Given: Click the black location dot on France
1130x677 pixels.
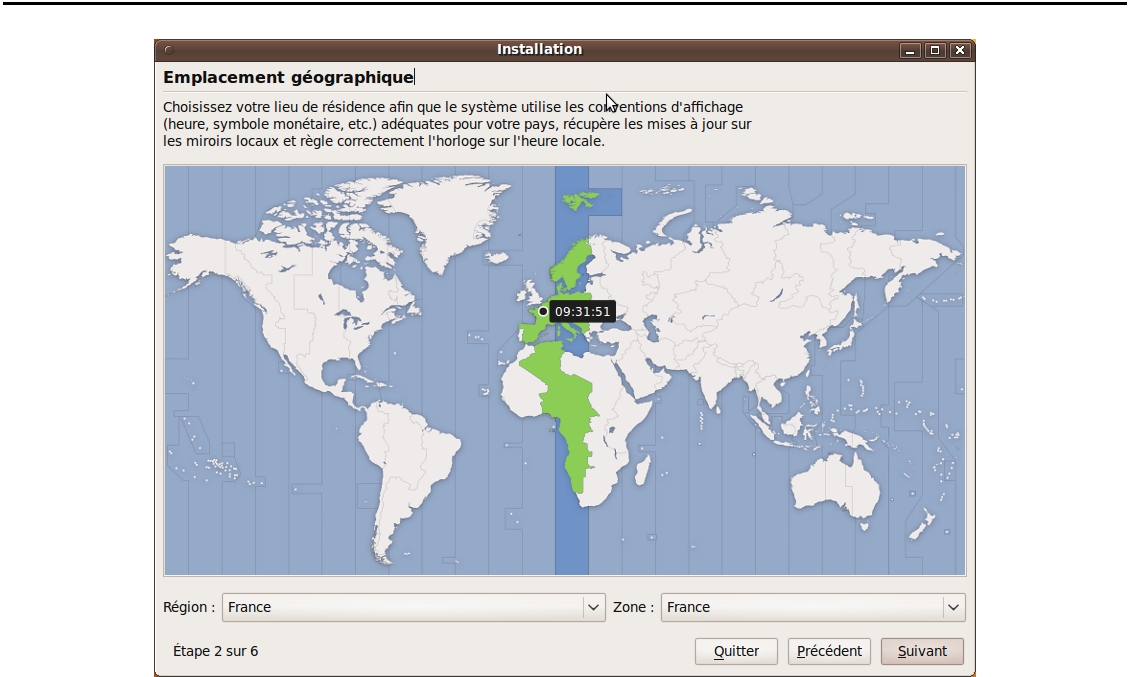Looking at the screenshot, I should click(543, 311).
